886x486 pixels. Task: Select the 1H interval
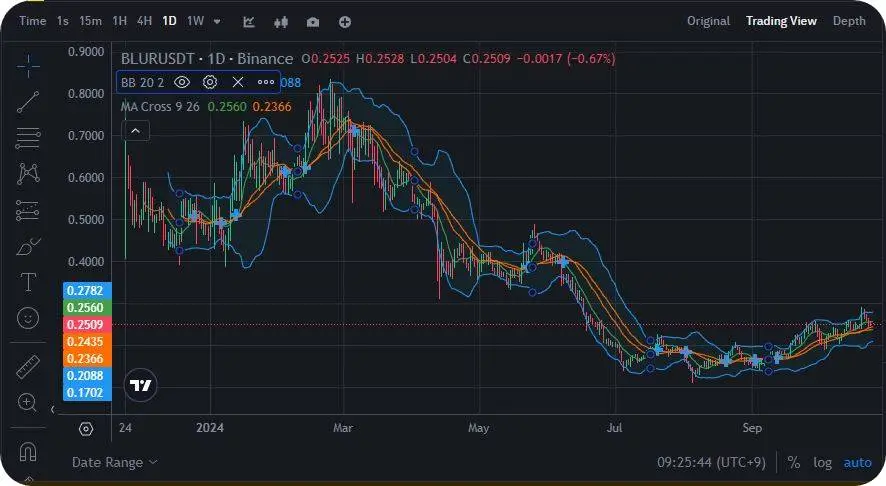pos(120,21)
